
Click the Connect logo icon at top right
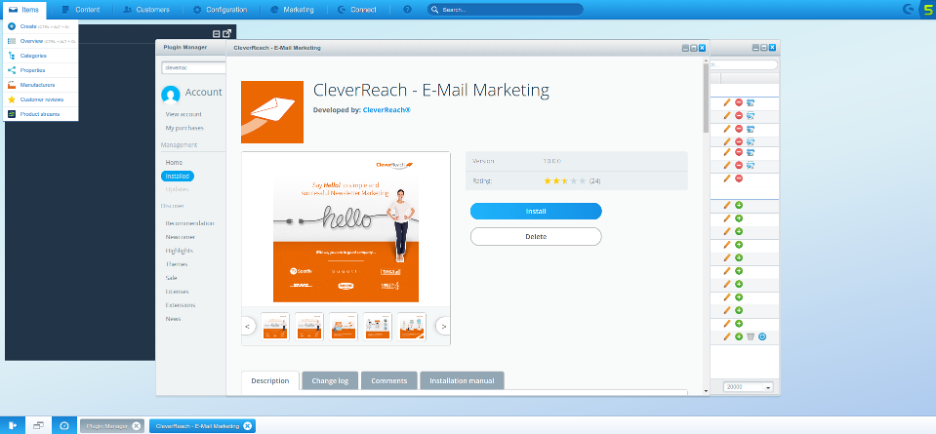[x=909, y=10]
